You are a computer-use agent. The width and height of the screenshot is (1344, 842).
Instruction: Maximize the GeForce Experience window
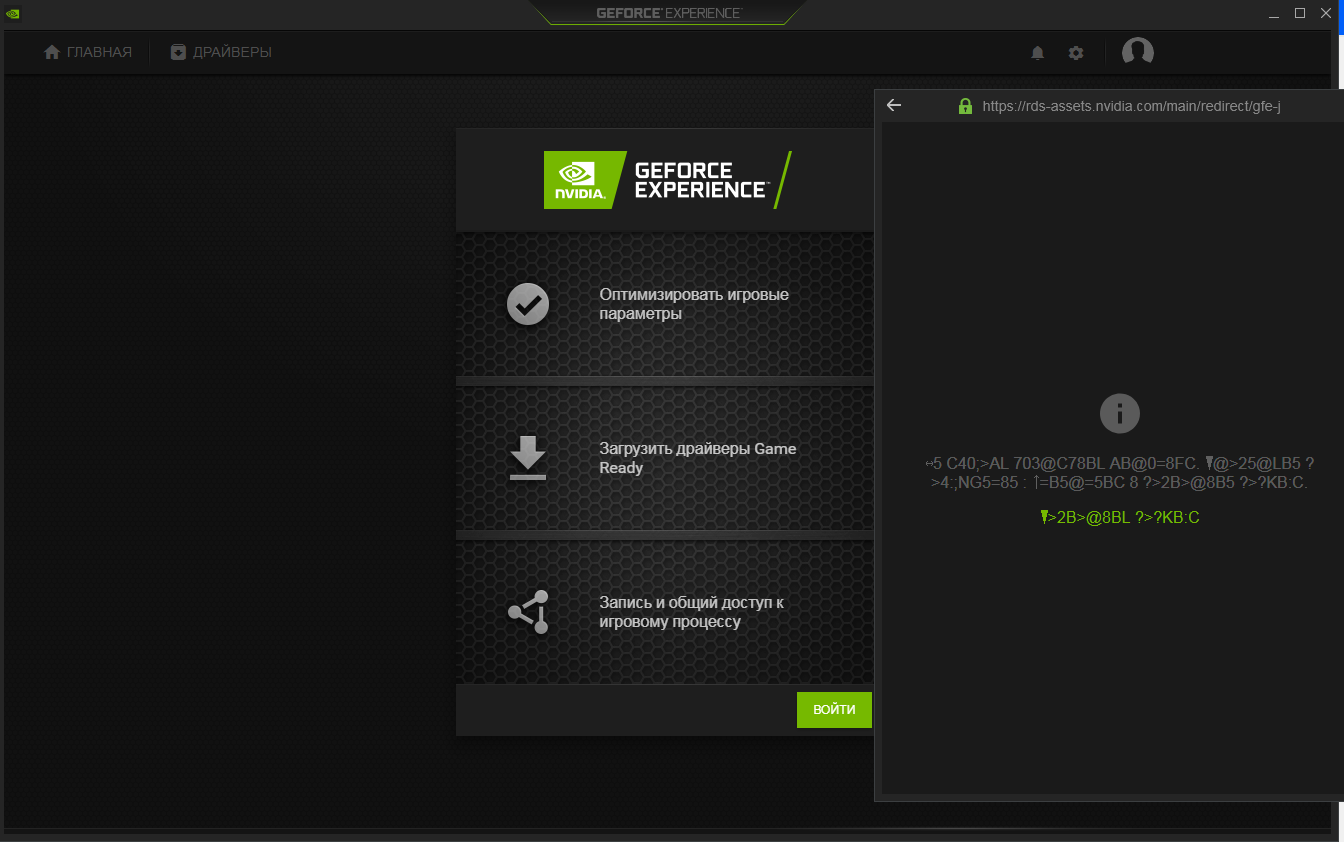[x=1300, y=13]
